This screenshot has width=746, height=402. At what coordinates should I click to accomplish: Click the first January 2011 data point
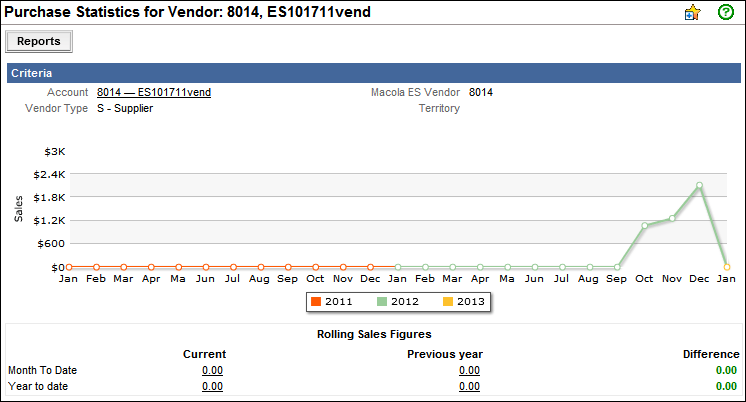[x=68, y=267]
